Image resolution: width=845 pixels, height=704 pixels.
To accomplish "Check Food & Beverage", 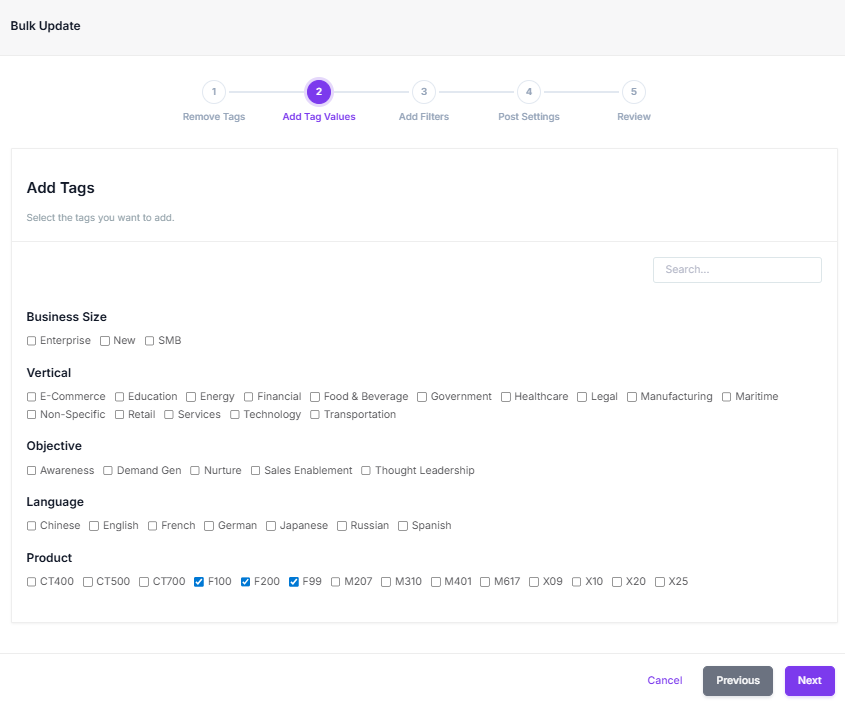I will point(315,397).
